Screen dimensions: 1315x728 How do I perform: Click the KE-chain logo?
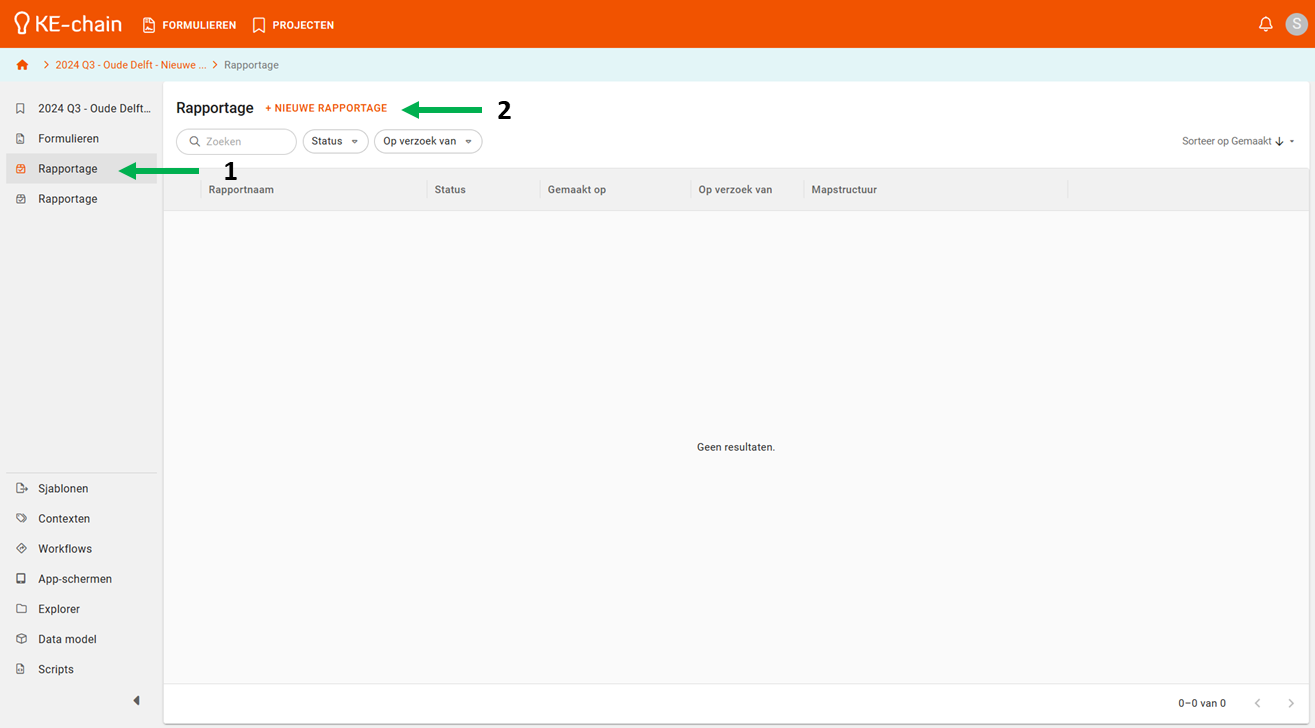tap(68, 24)
